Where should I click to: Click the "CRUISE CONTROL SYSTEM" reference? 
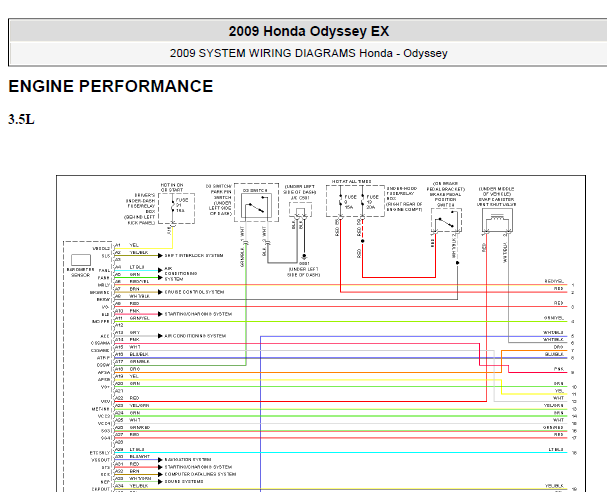tap(194, 292)
